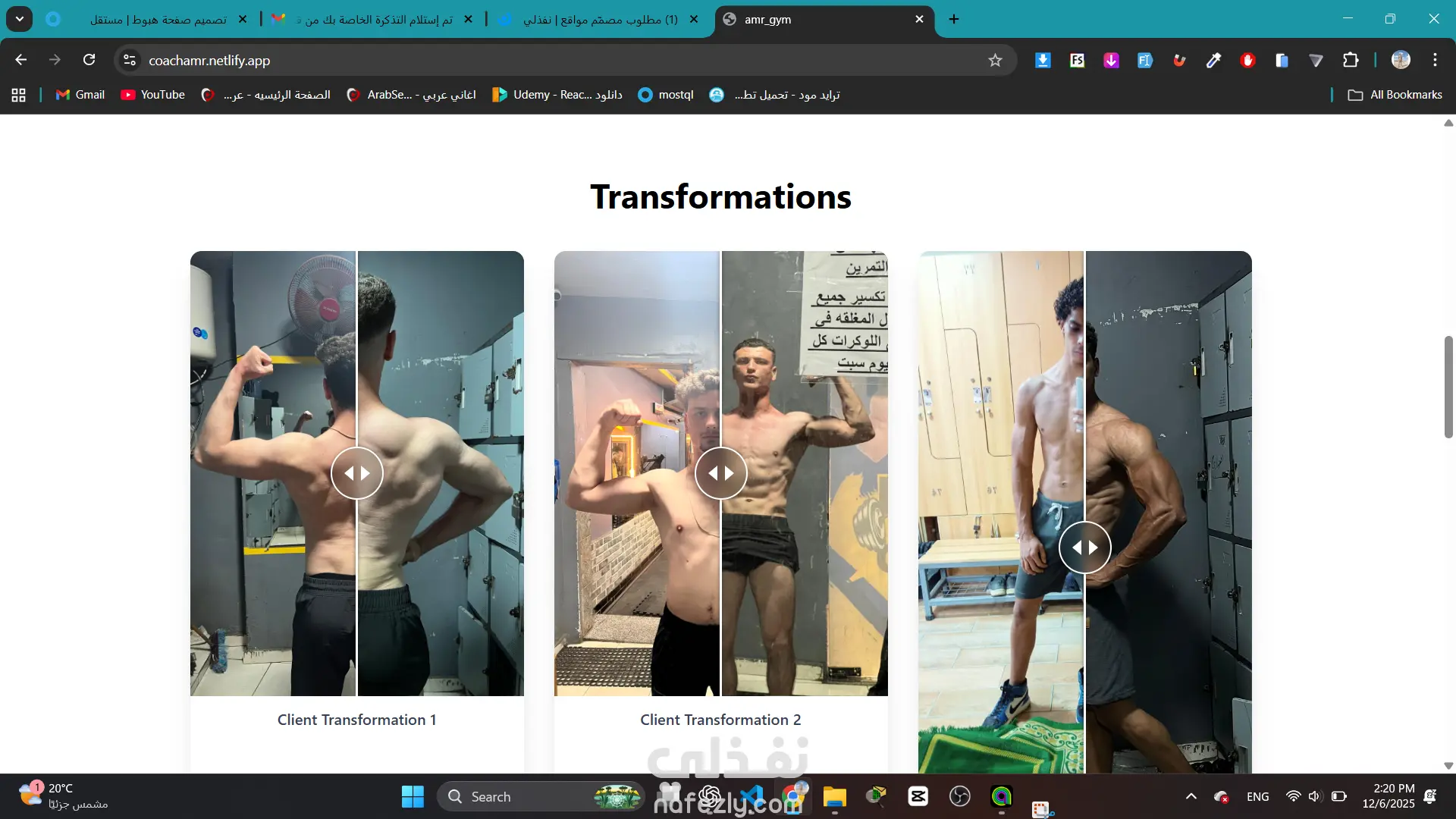Open the Extensions puzzle icon
The height and width of the screenshot is (819, 1456).
click(x=1351, y=61)
